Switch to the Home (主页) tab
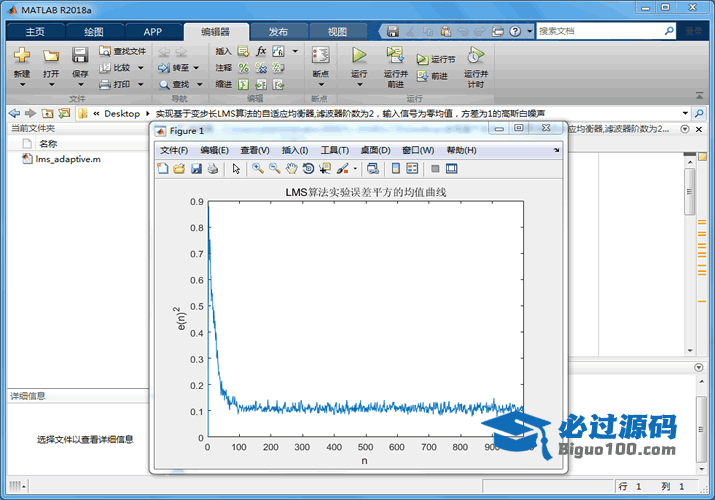This screenshot has height=500, width=715. point(35,31)
